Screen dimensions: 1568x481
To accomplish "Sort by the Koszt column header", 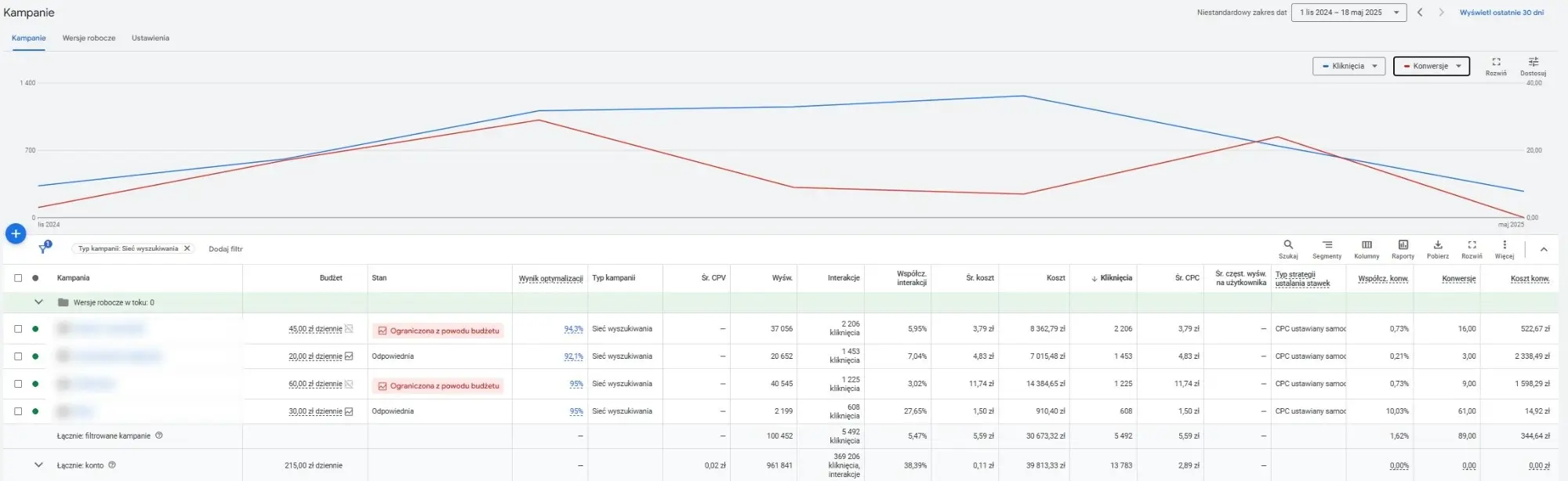I will (1055, 278).
